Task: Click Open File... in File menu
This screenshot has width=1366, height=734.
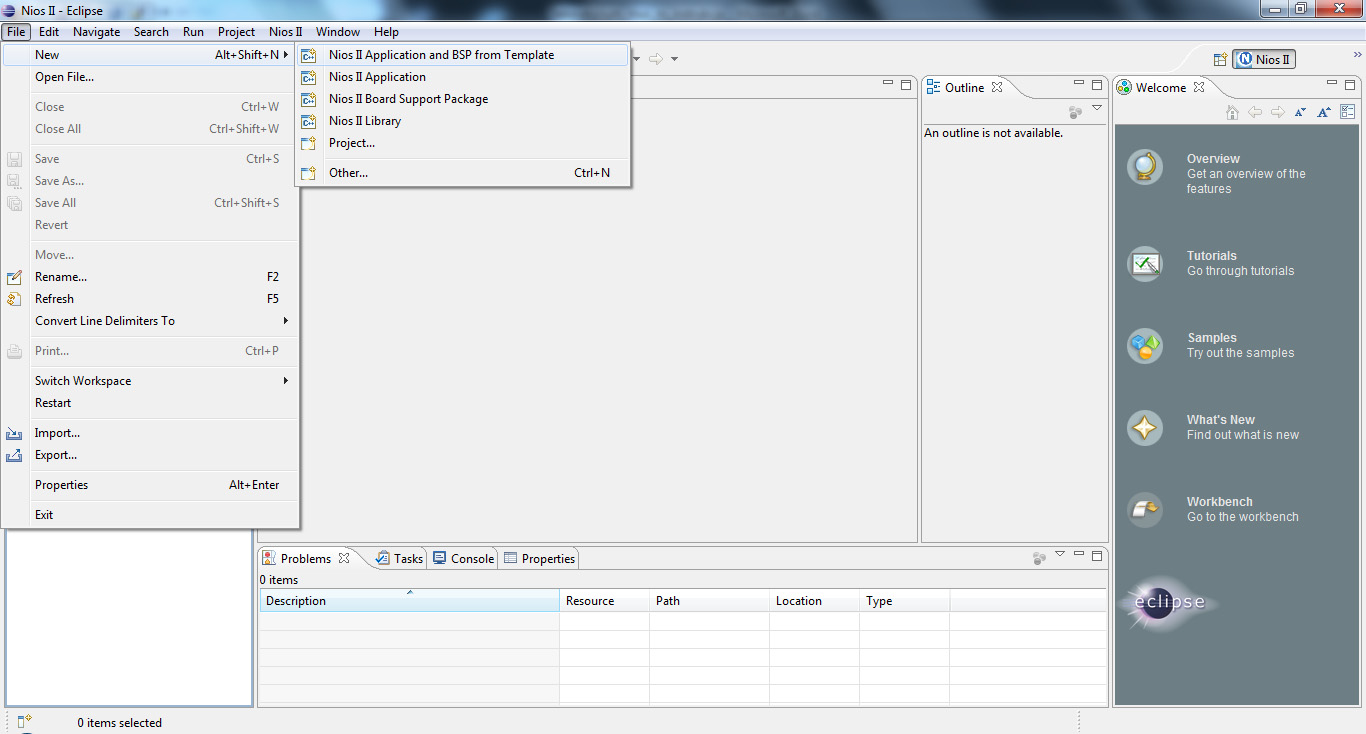Action: tap(151, 77)
